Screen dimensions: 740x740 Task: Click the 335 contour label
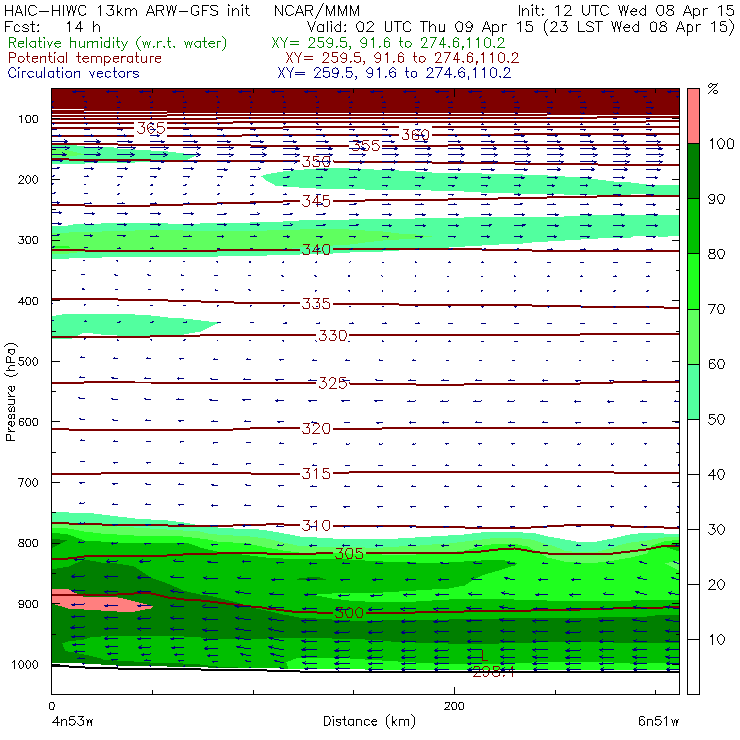316,303
